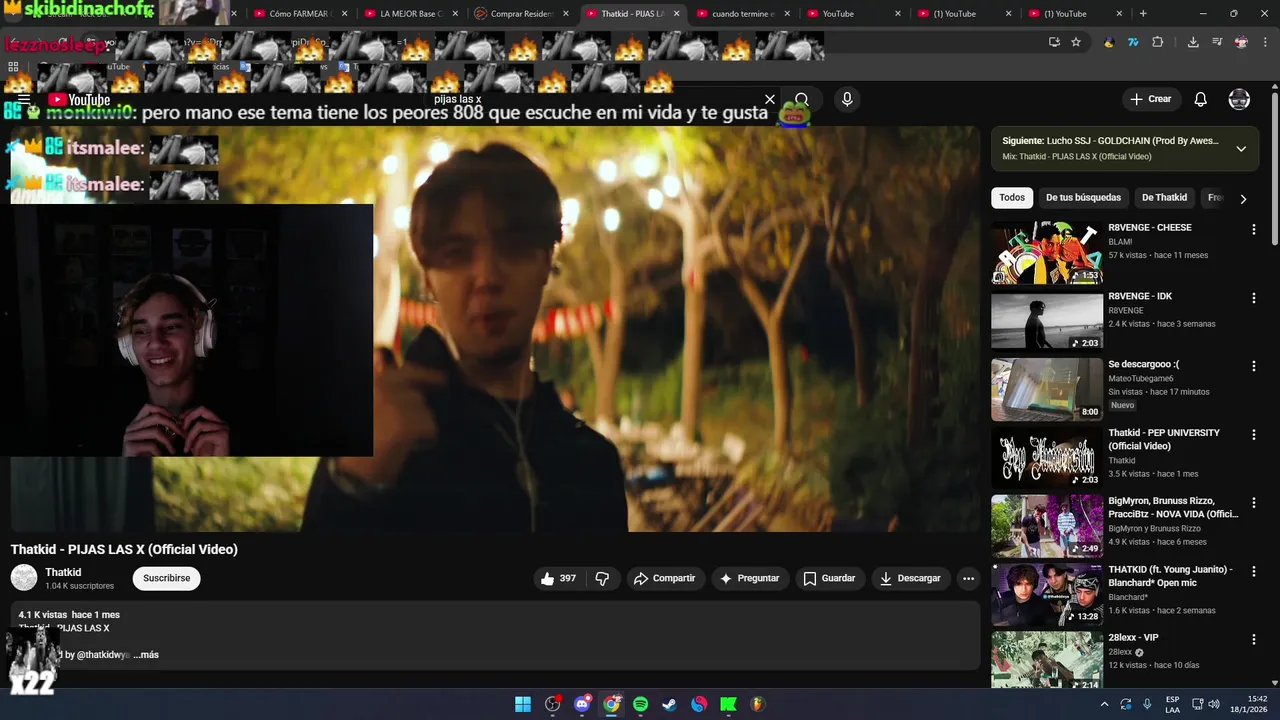This screenshot has height=720, width=1280.
Task: Dislike the Thatkid video
Action: tap(602, 578)
